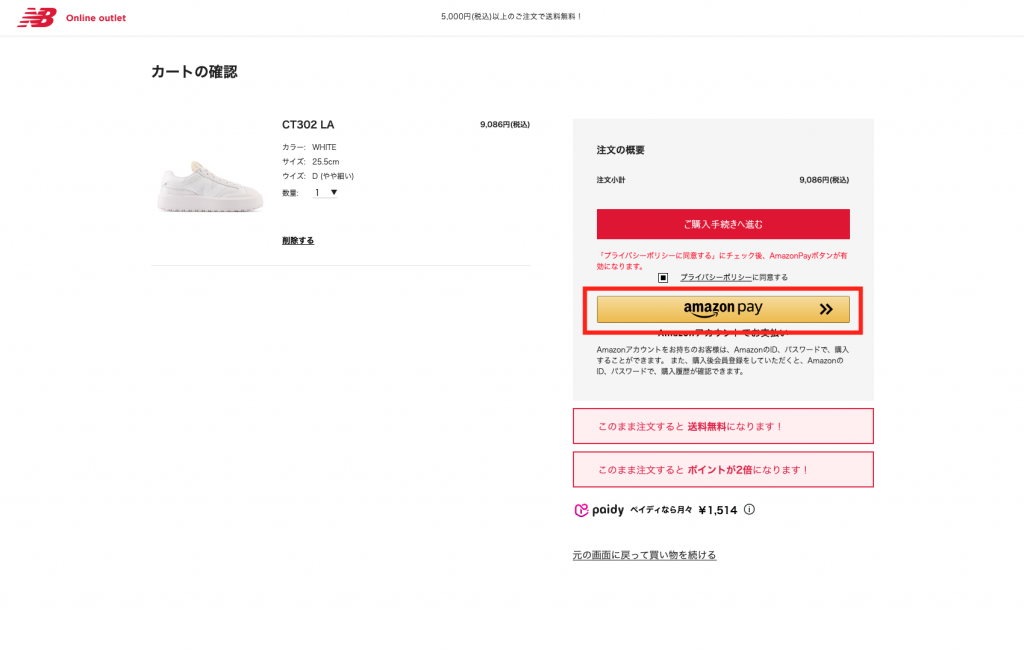The width and height of the screenshot is (1024, 652).
Task: Open the プライバシーポリシー link
Action: coord(716,277)
